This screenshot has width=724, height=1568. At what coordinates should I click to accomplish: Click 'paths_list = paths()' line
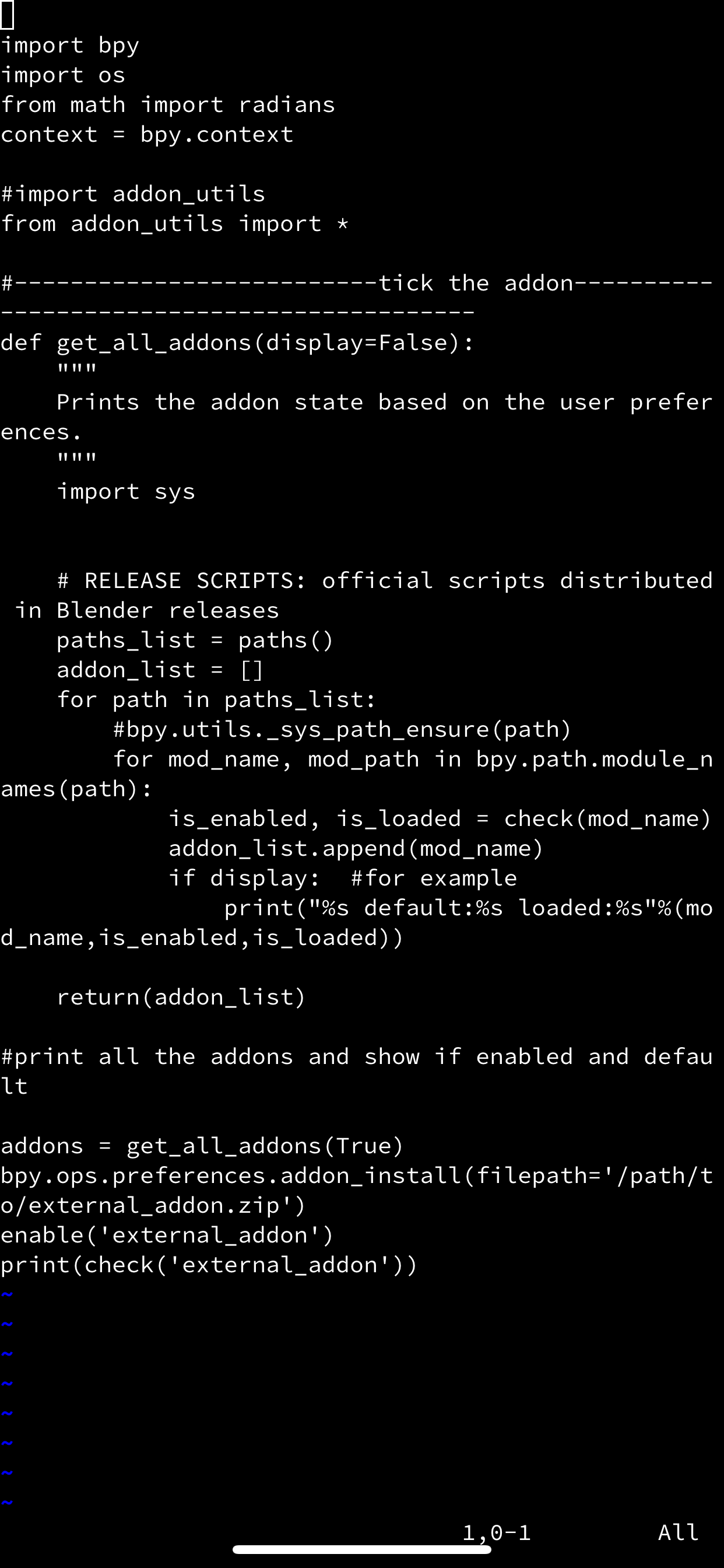click(x=195, y=641)
